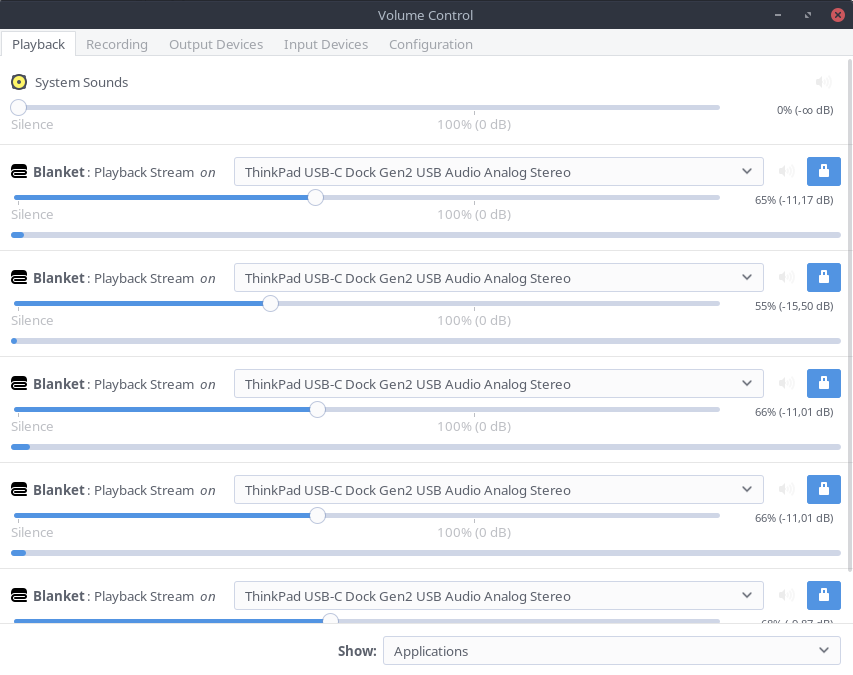
Task: Click the yellow System Sounds icon
Action: 19,82
